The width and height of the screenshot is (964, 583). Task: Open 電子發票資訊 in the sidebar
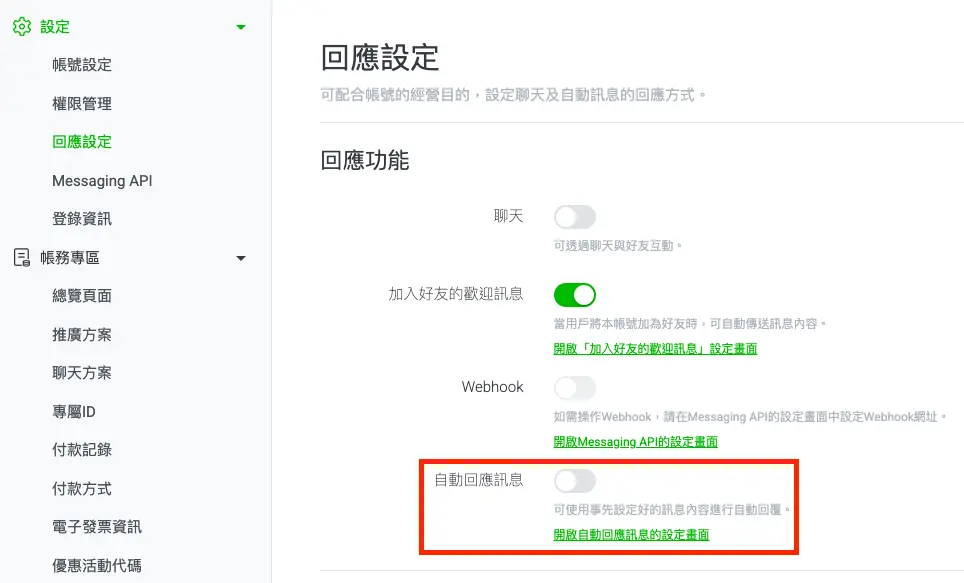[x=97, y=527]
